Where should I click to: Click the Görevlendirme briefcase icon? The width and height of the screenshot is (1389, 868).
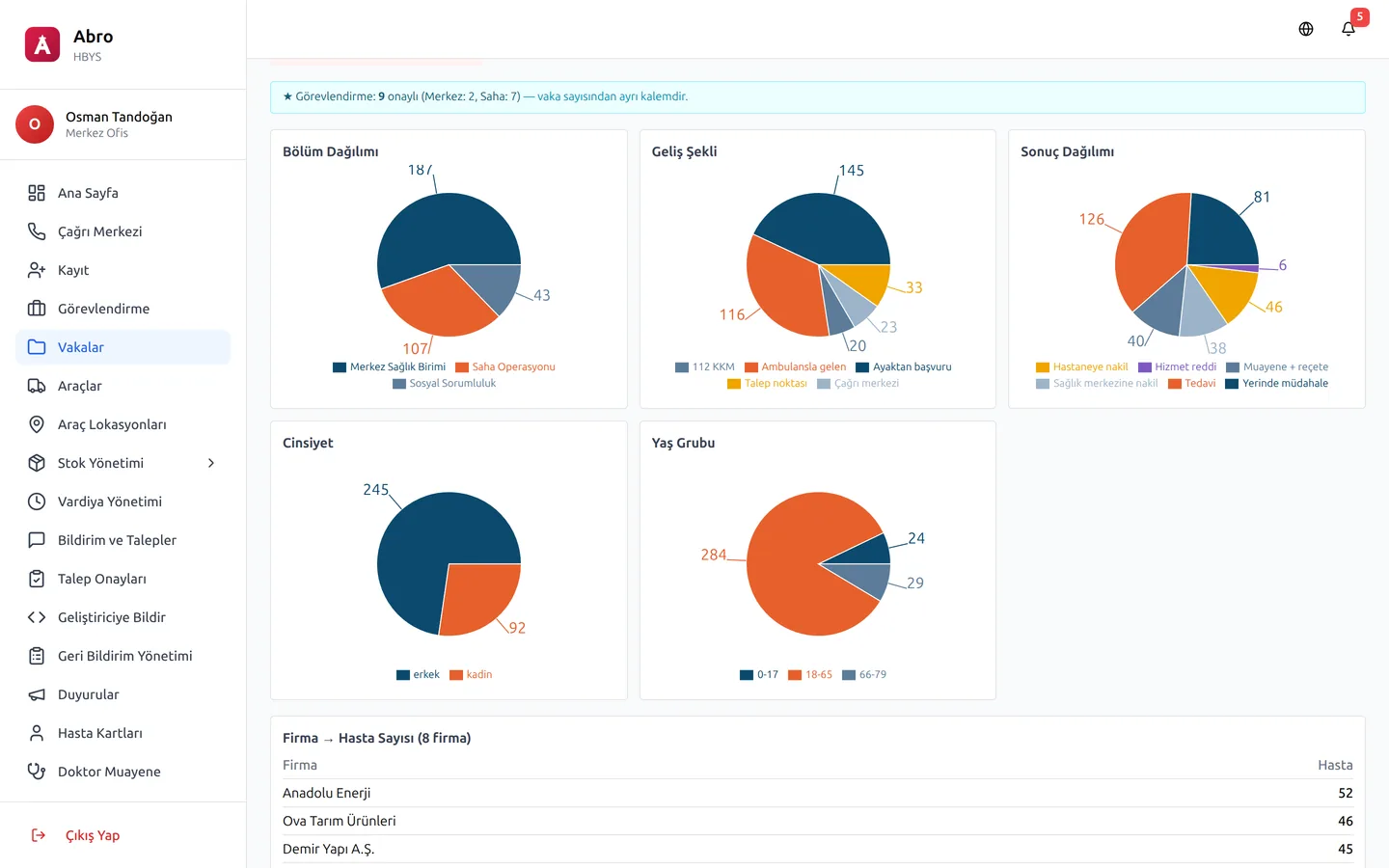[37, 309]
